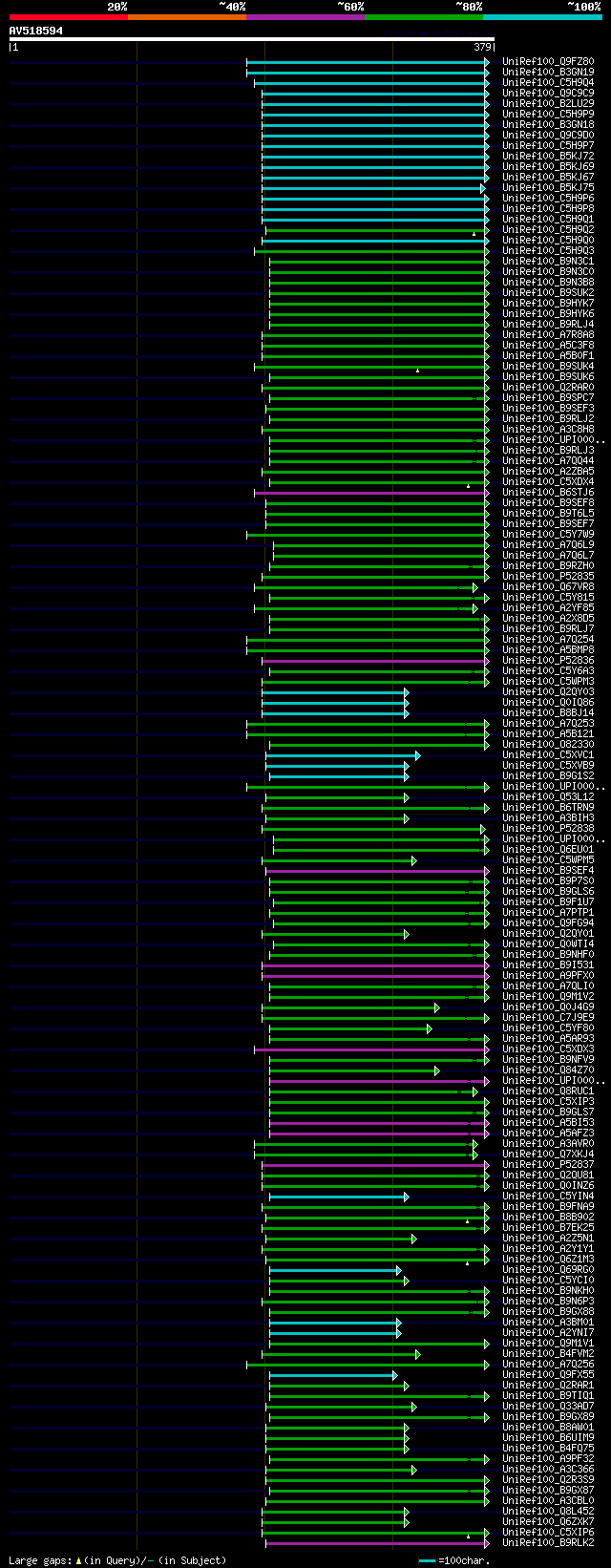Image resolution: width=611 pixels, height=1568 pixels.
Task: Click the purple ~60% identity legend bar
Action: pyautogui.click(x=305, y=16)
